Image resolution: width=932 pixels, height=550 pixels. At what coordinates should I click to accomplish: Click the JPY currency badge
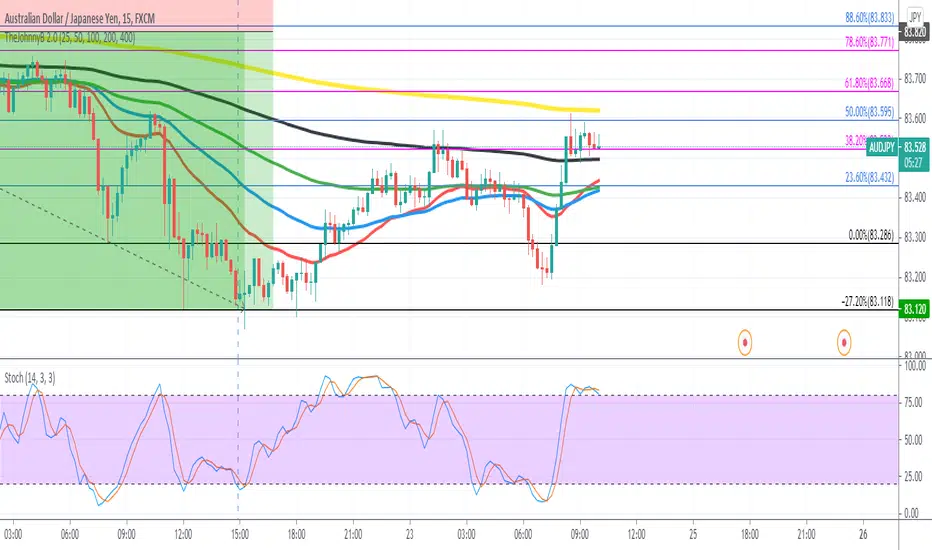coord(915,18)
